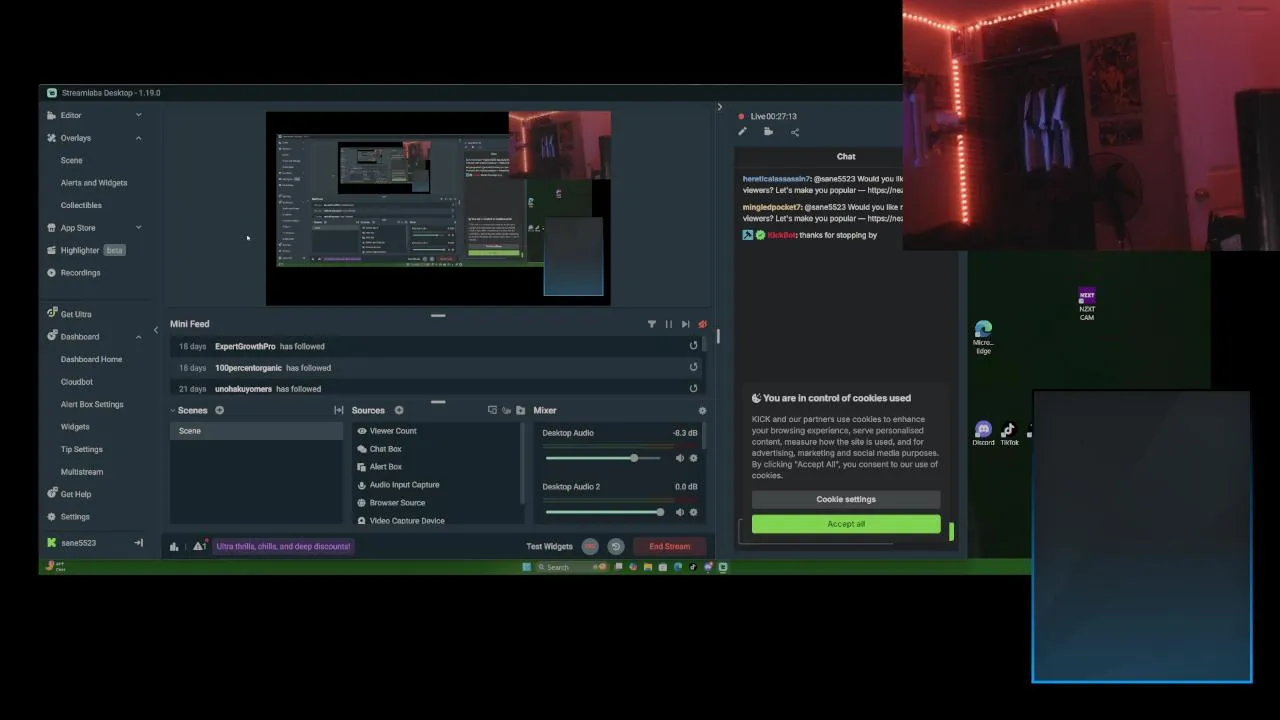The width and height of the screenshot is (1280, 720).
Task: Open the Highlighter beta page
Action: click(85, 250)
